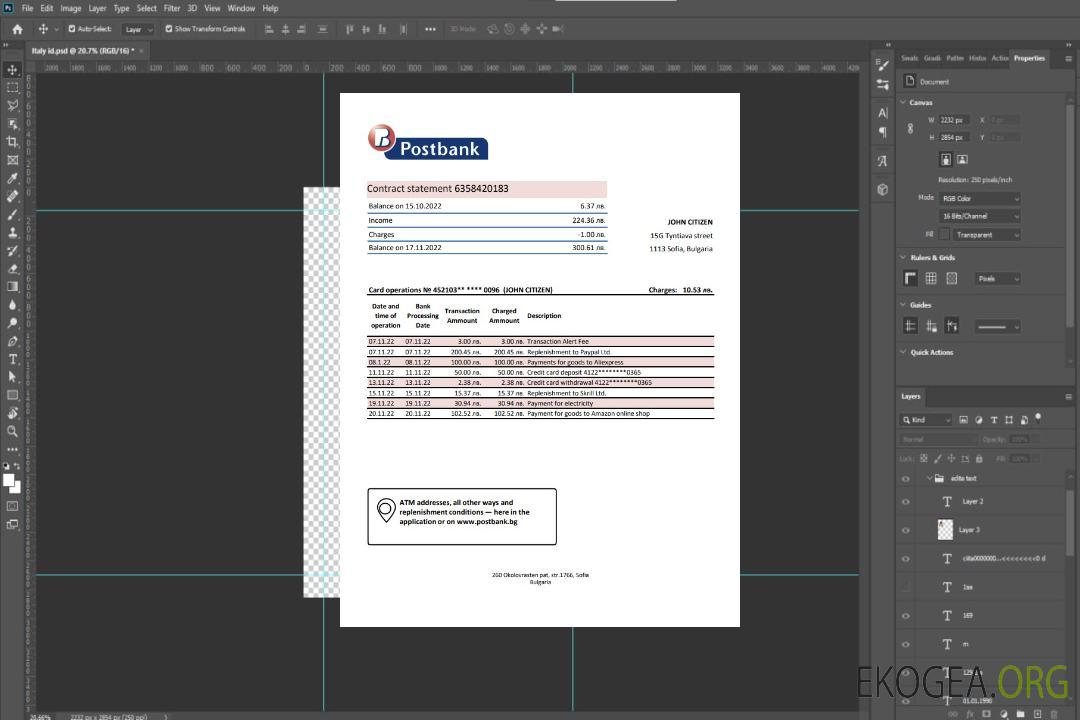Click the canvas fill color swatch

(945, 235)
